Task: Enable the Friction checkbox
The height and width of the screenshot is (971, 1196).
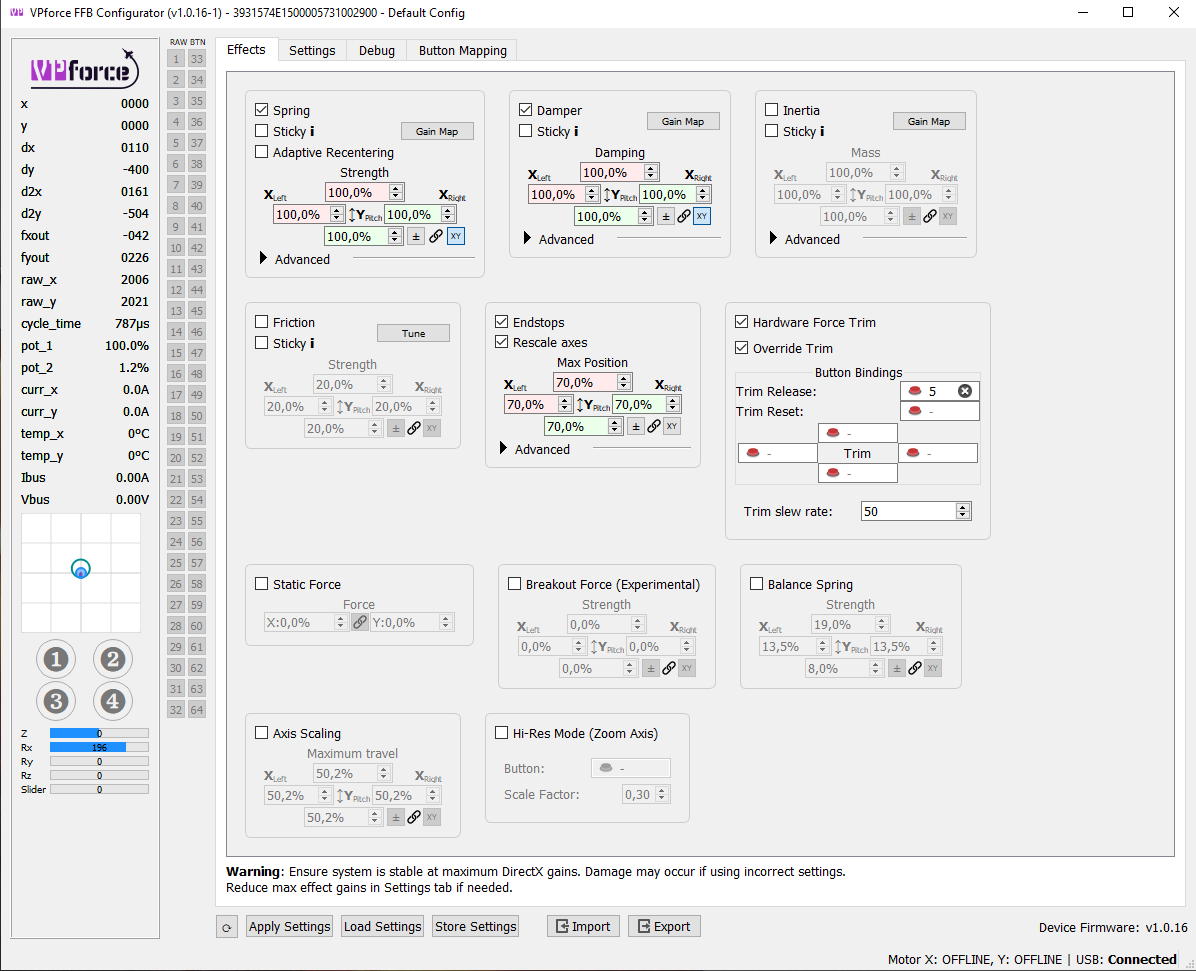Action: (x=262, y=322)
